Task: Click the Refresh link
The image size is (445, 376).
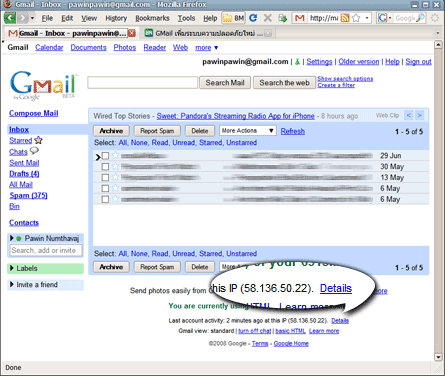Action: [x=293, y=131]
